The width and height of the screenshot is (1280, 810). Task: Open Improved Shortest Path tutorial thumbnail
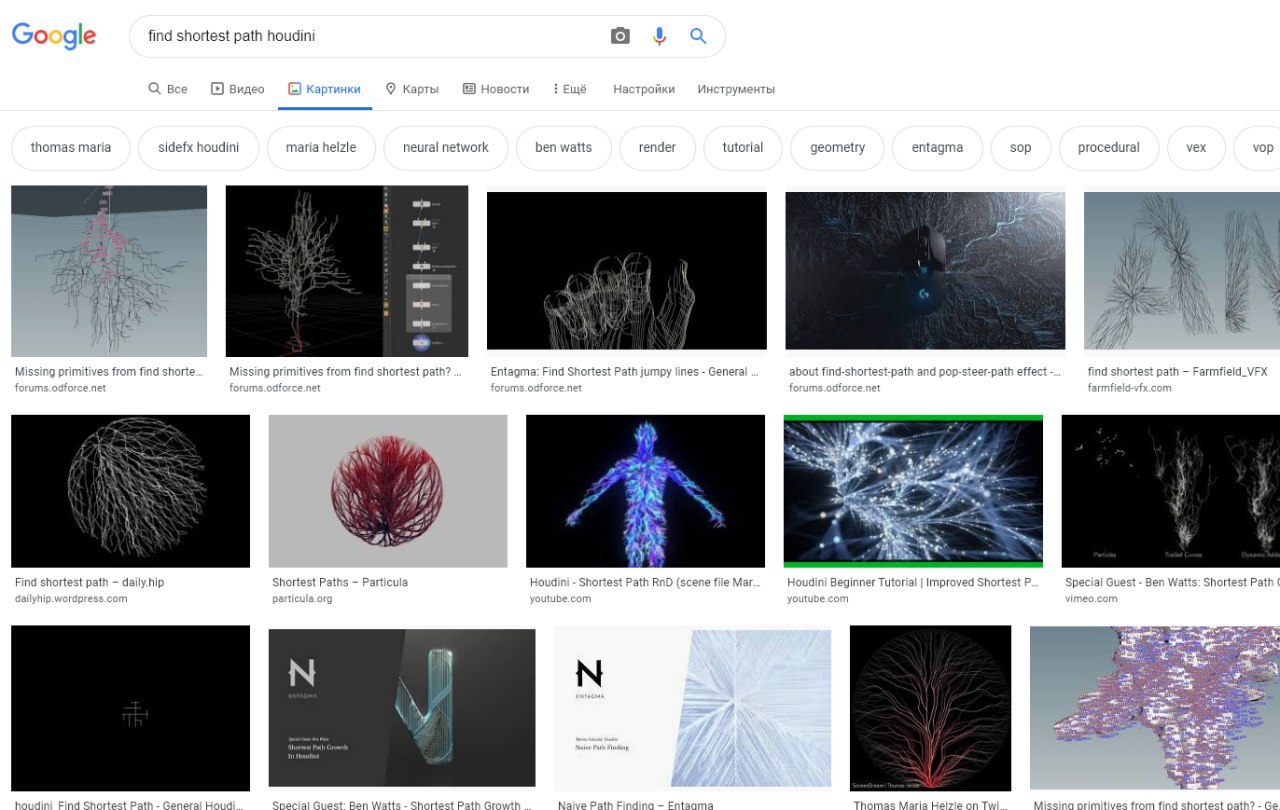[x=913, y=491]
